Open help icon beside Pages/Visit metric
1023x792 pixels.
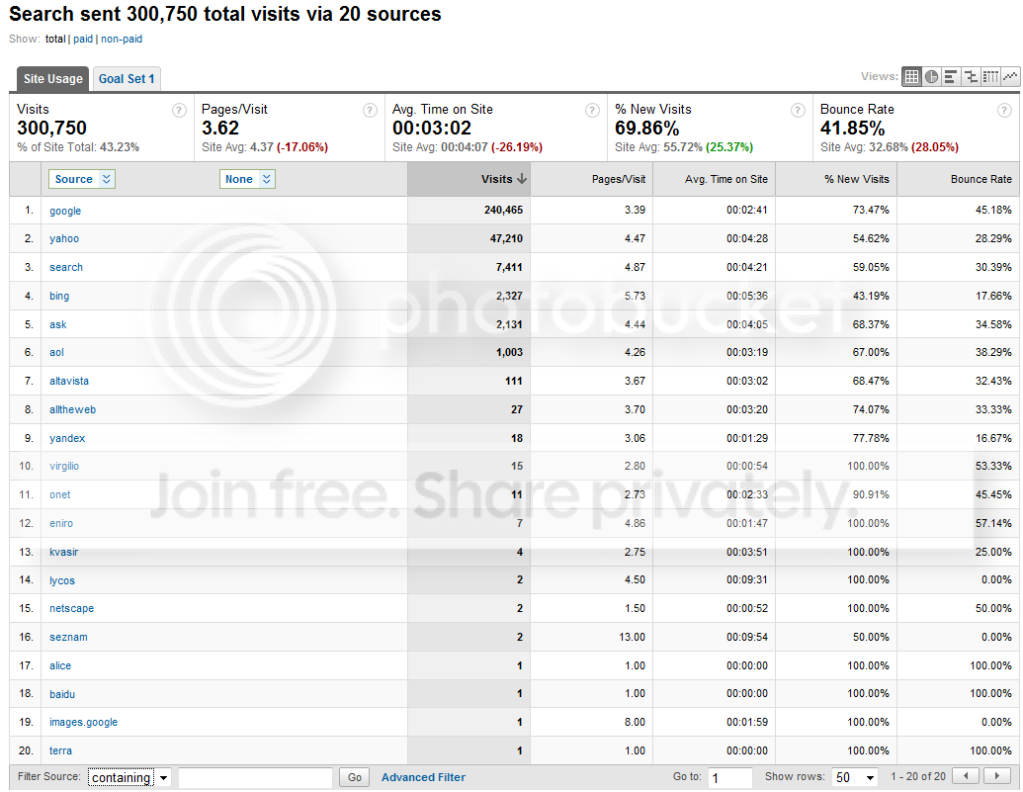tap(370, 110)
